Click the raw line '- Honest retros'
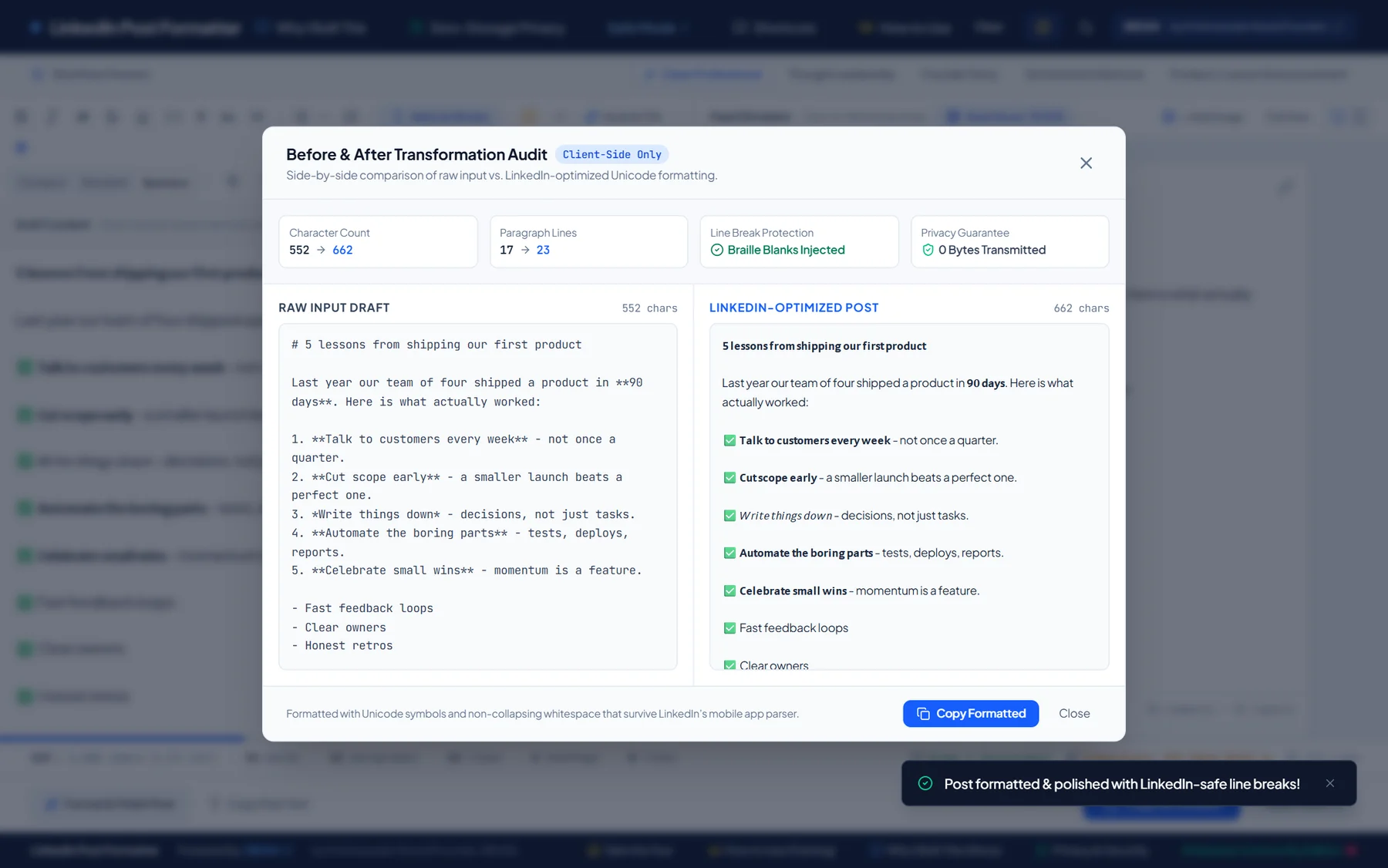Screen dimensions: 1388x868 (342, 646)
